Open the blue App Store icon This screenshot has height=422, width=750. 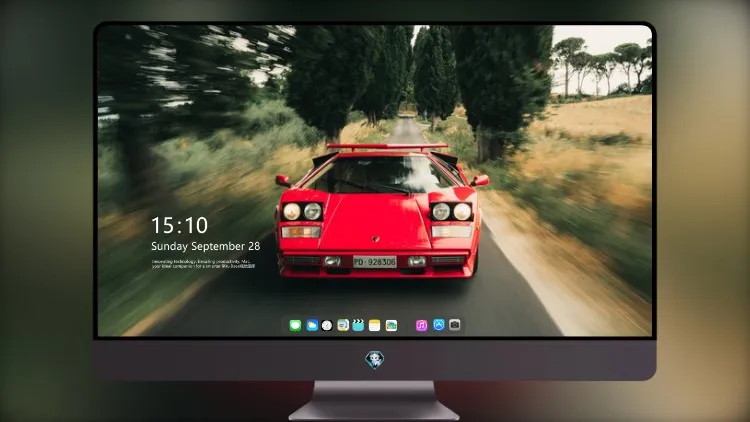(439, 325)
